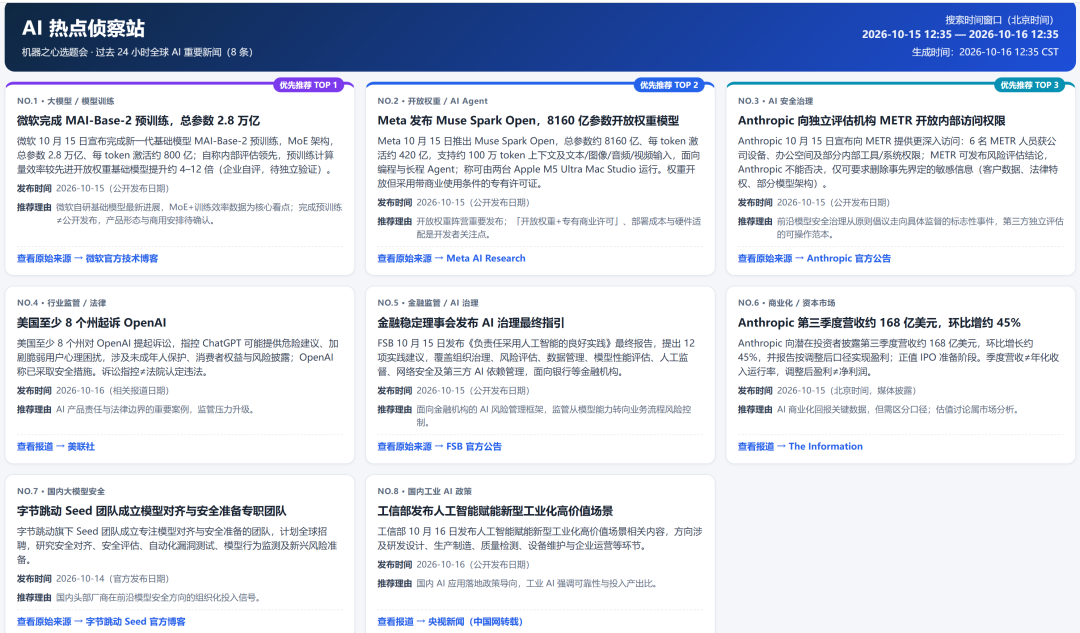Click the summary paragraph of the OpenAI lawsuit card
The height and width of the screenshot is (633, 1080).
[x=178, y=357]
